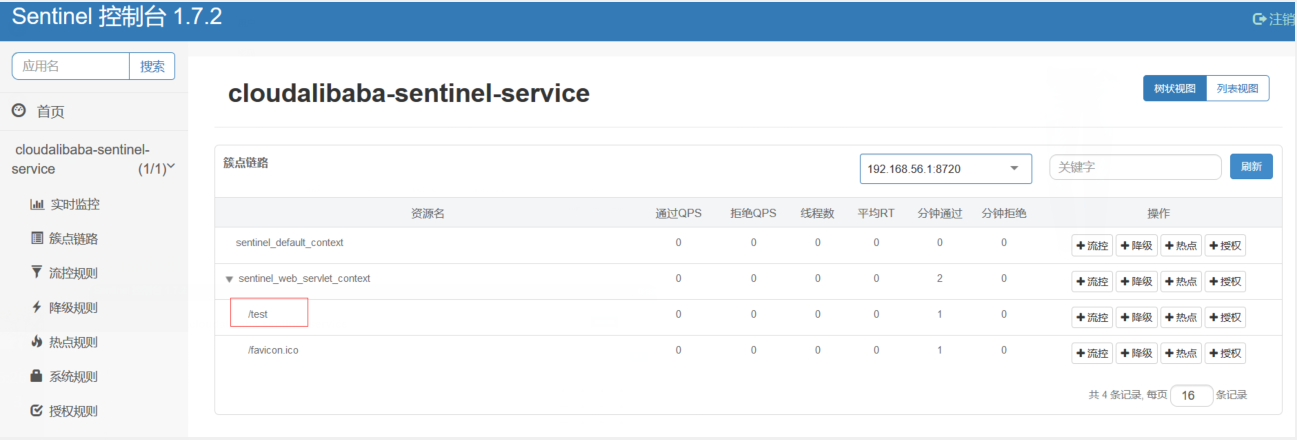The image size is (1297, 440).
Task: Switch to 树状视图 tree view
Action: point(1175,88)
